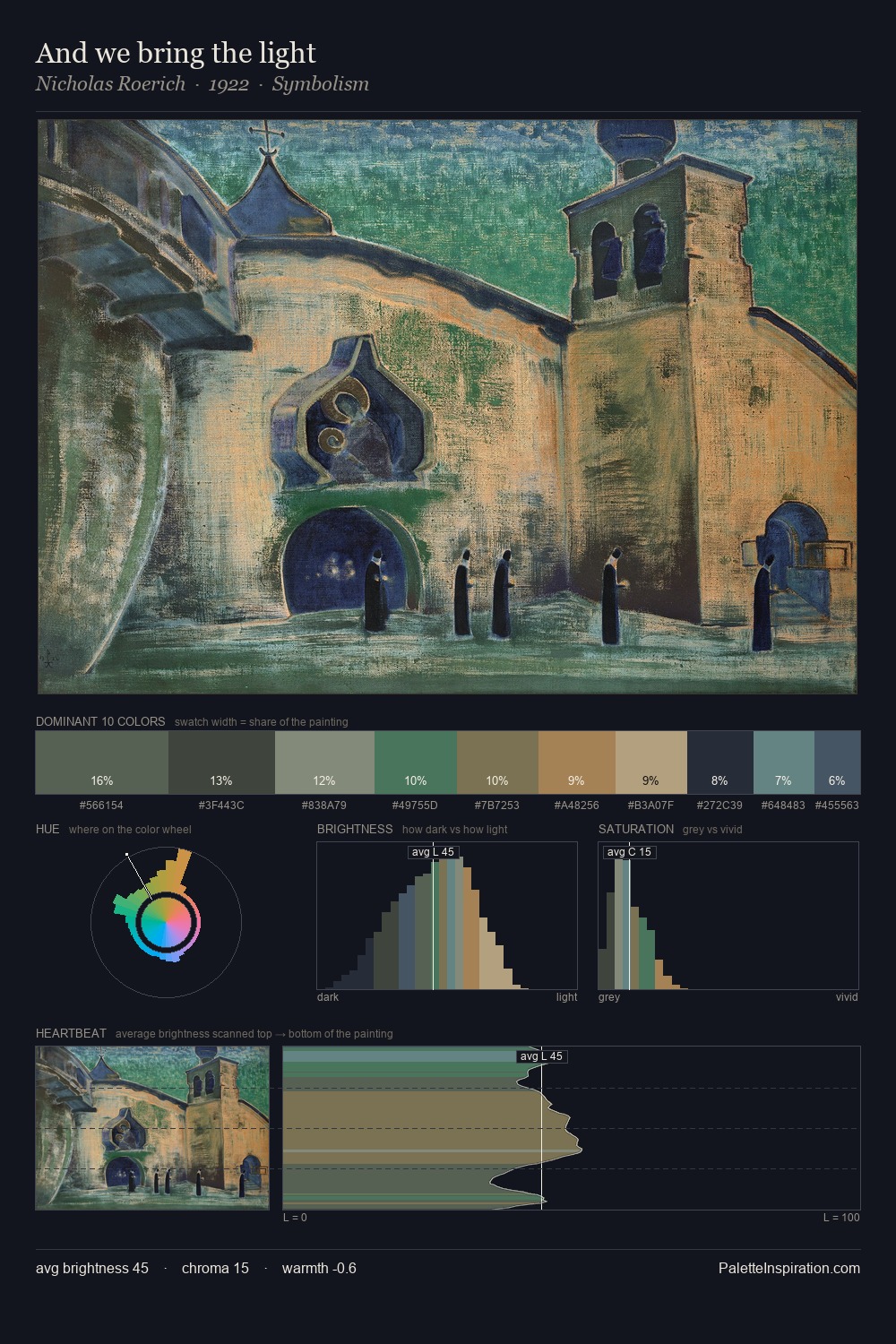Click the 'vivid' axis label
This screenshot has height=1344, width=896.
[x=847, y=996]
